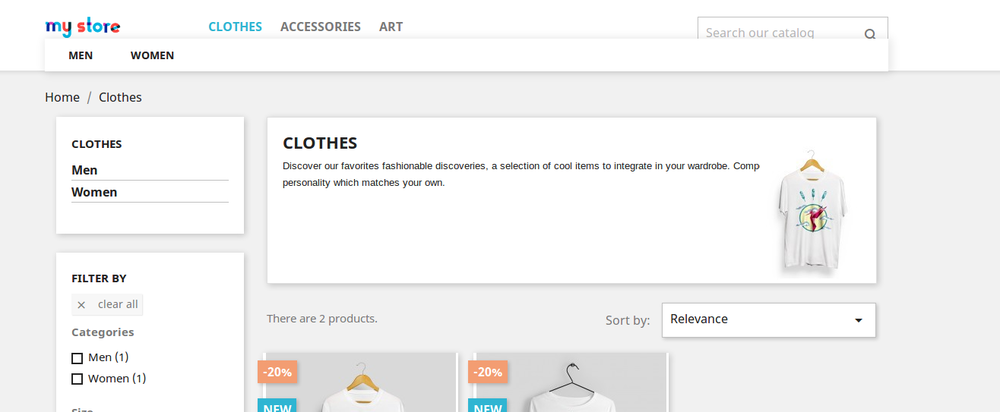1000x412 pixels.
Task: Click the first product's NEW flag
Action: pos(278,407)
